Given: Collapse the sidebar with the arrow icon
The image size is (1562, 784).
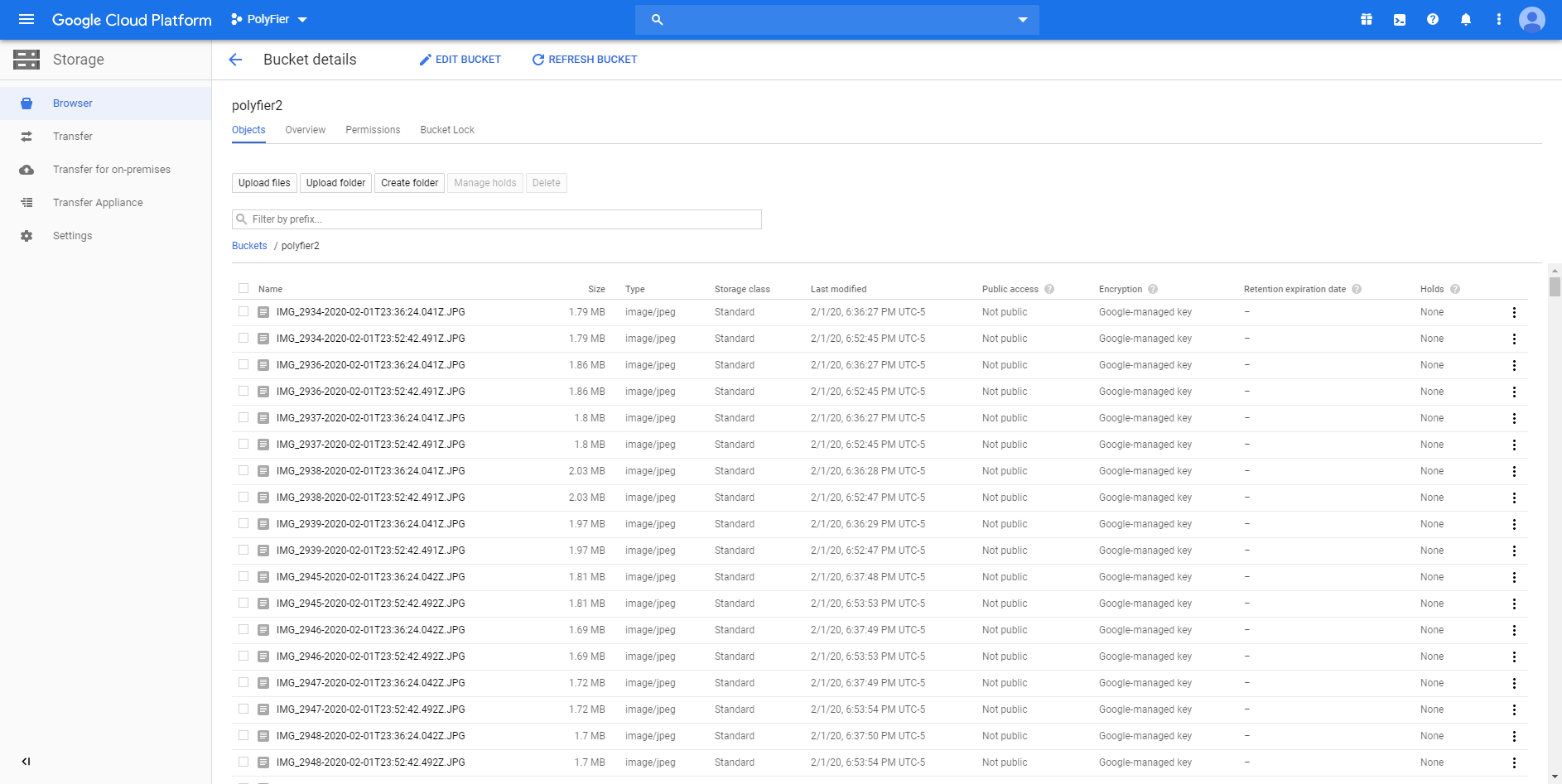Looking at the screenshot, I should pyautogui.click(x=26, y=762).
